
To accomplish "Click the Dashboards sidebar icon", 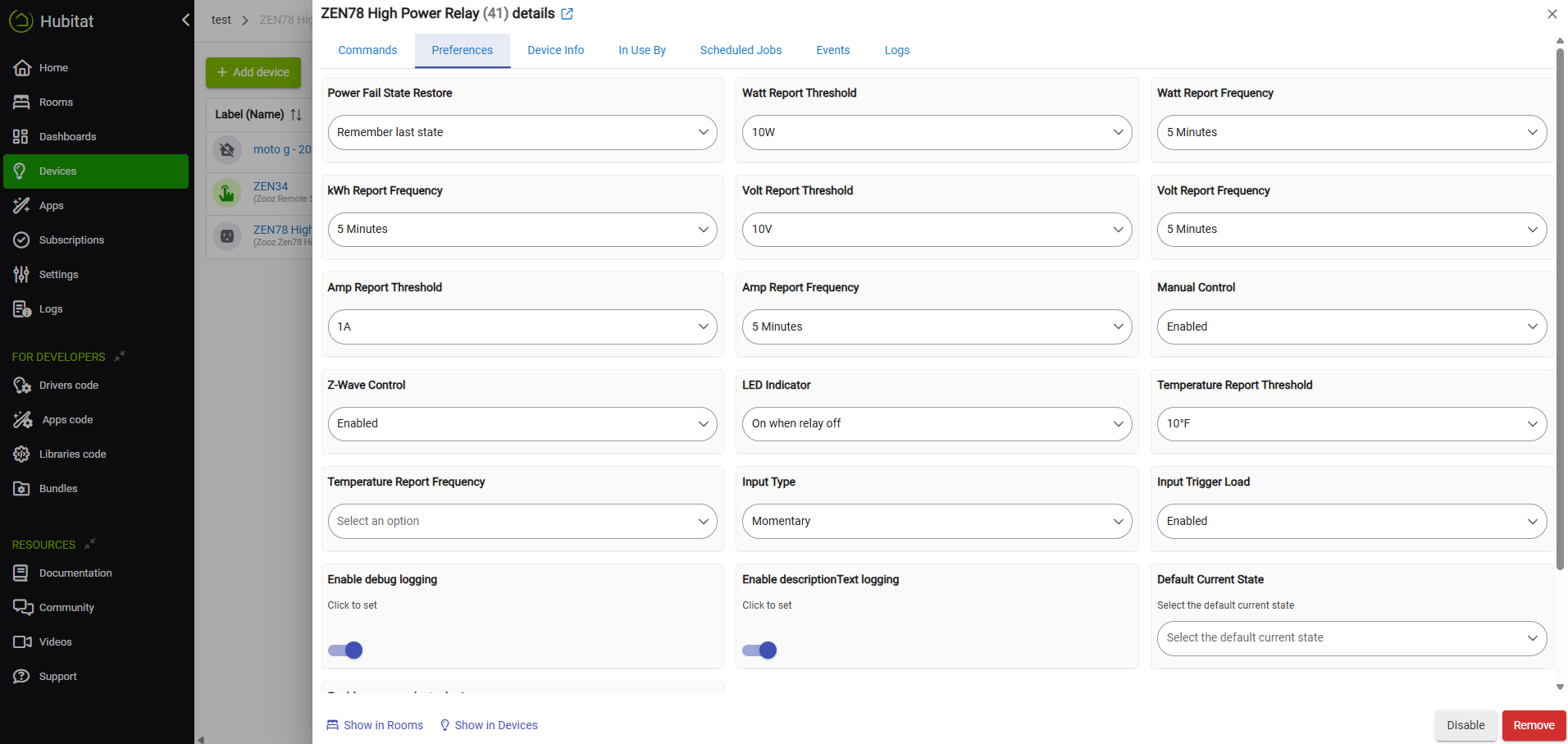I will coord(21,137).
